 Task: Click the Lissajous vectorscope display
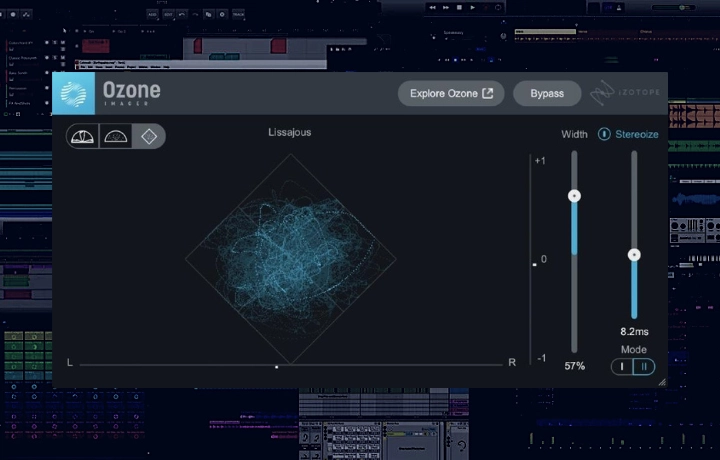click(x=290, y=259)
